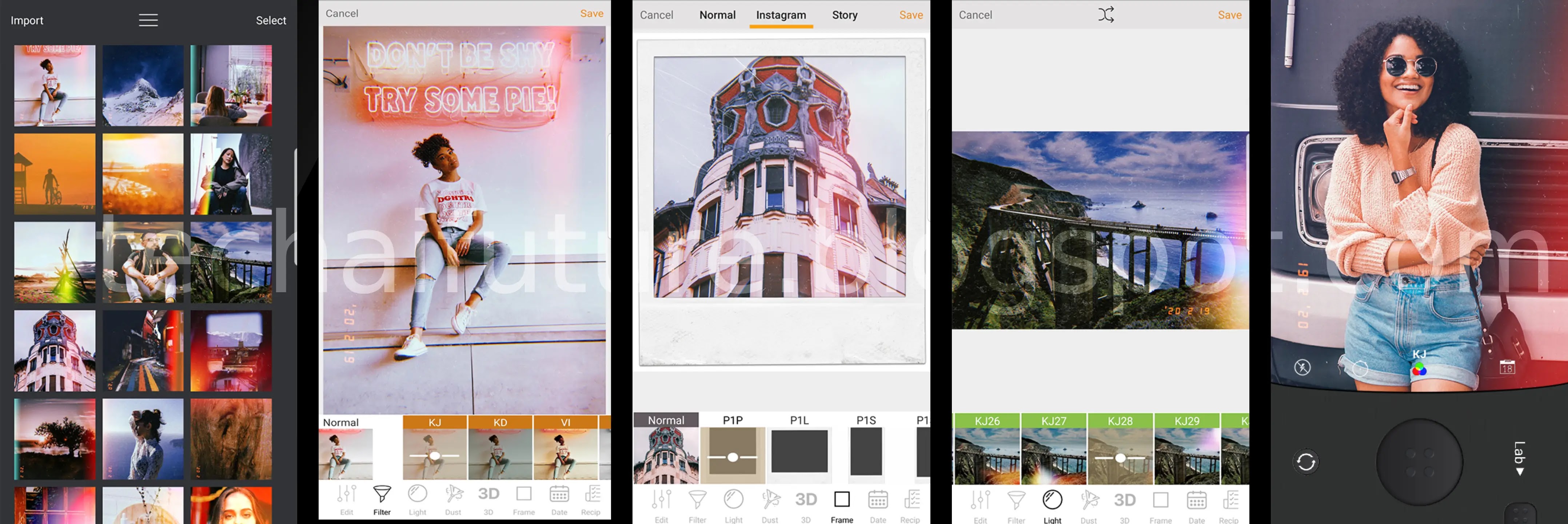Open snowy mountain photo in gallery

tap(143, 85)
